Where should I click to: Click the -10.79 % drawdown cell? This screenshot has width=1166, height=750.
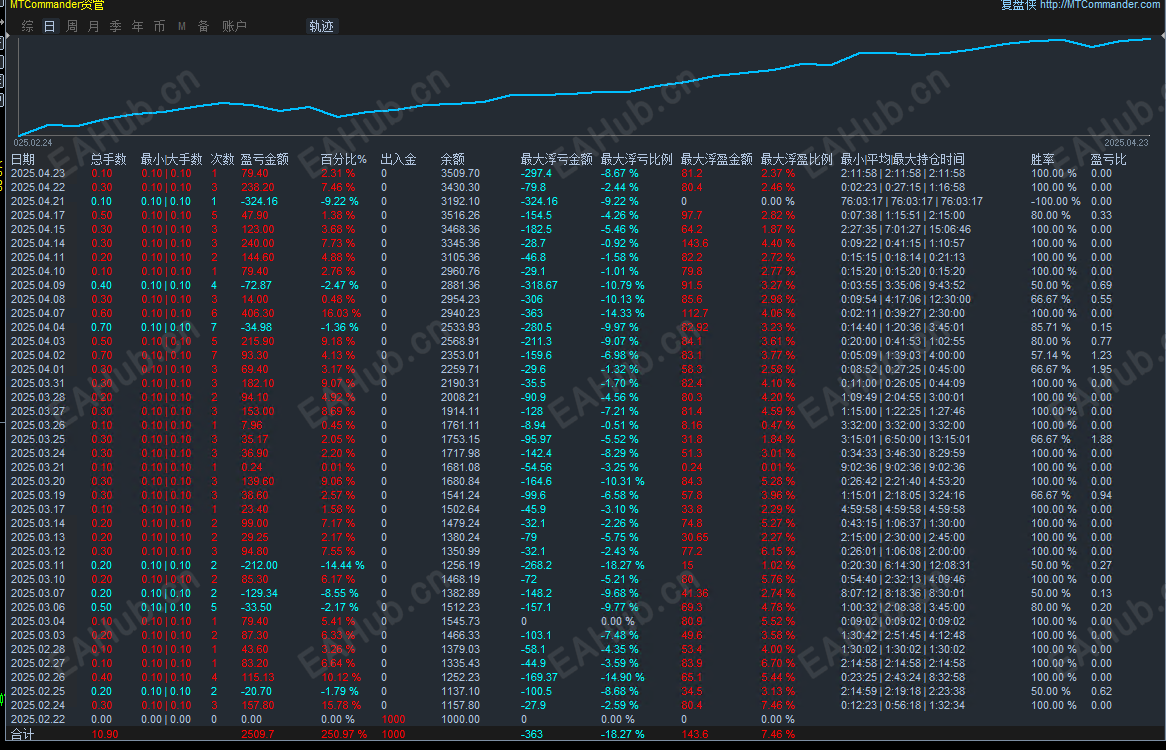click(x=623, y=285)
